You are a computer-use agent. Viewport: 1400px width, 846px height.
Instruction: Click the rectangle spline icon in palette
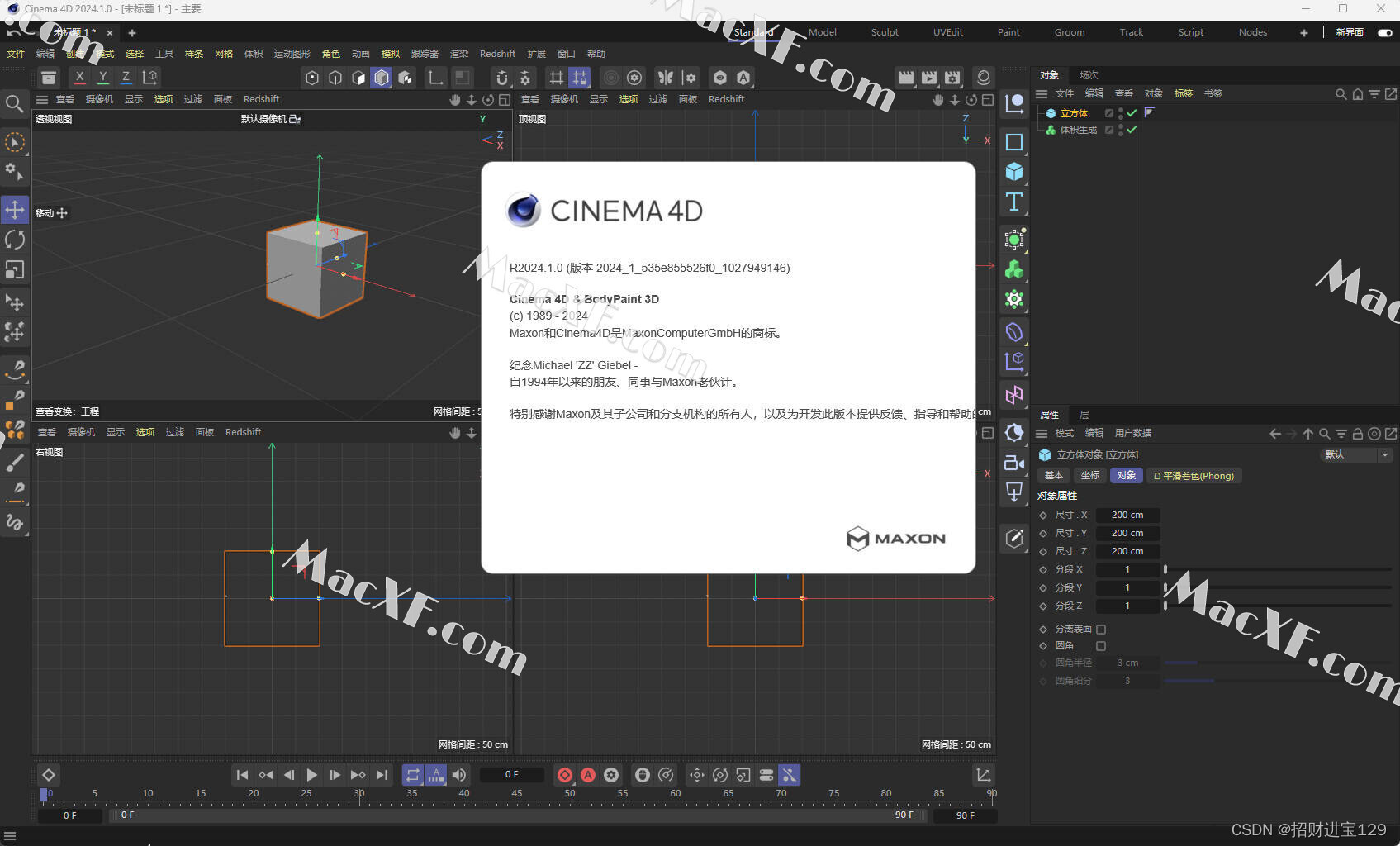(x=1014, y=142)
